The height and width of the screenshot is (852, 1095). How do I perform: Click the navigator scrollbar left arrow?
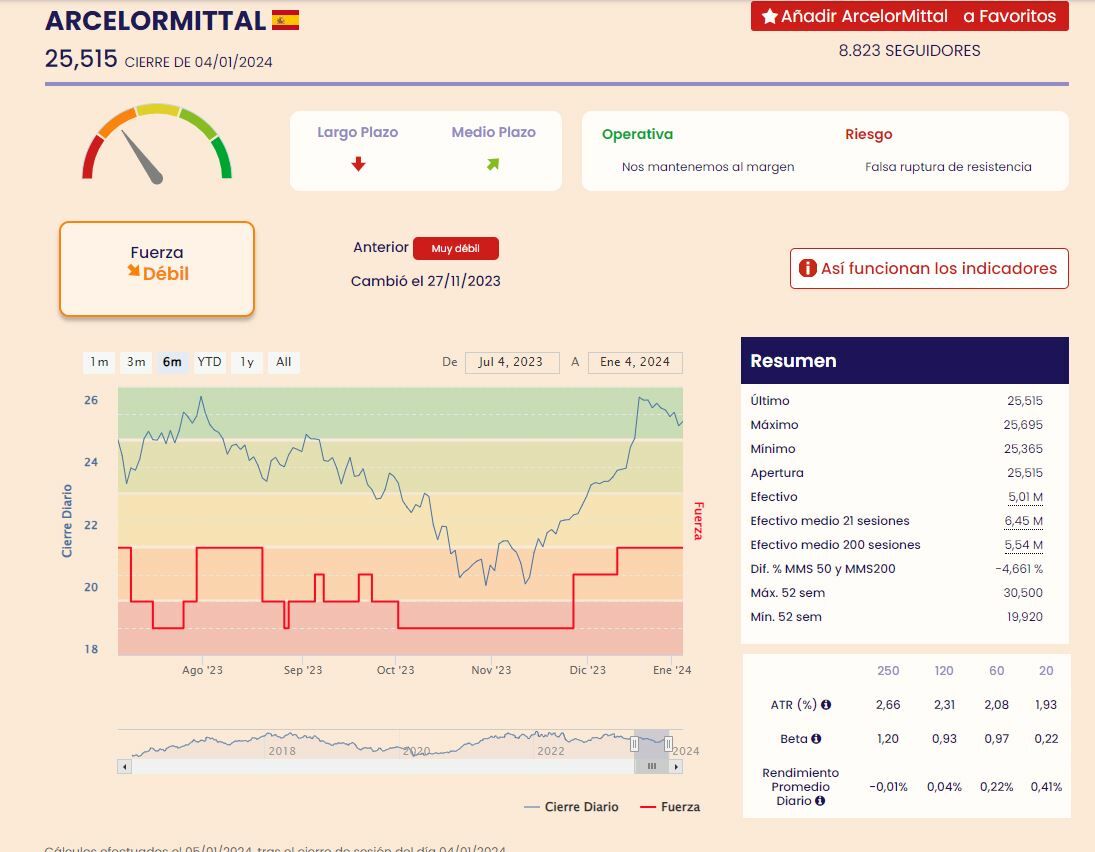tap(124, 767)
